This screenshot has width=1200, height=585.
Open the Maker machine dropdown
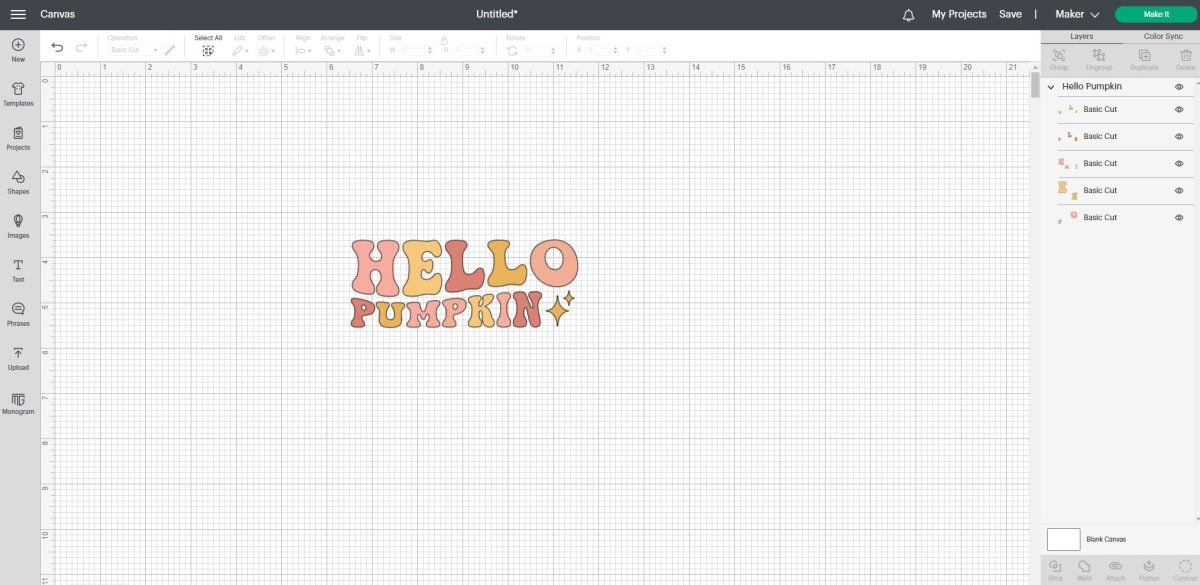pos(1077,15)
